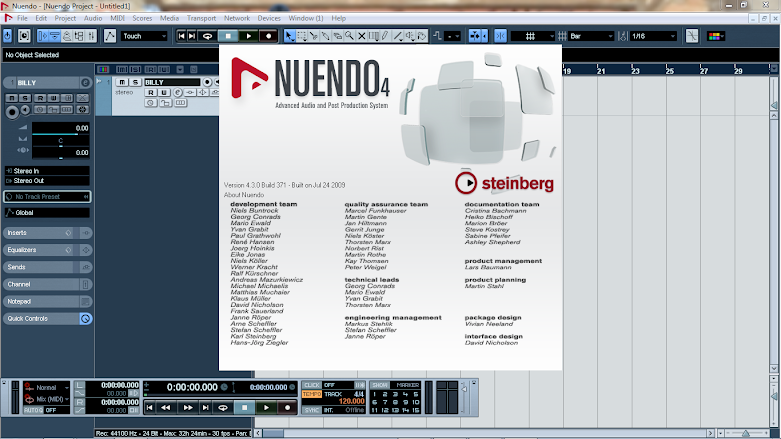Select the Glue tool
The width and height of the screenshot is (781, 439).
pyautogui.click(x=326, y=36)
